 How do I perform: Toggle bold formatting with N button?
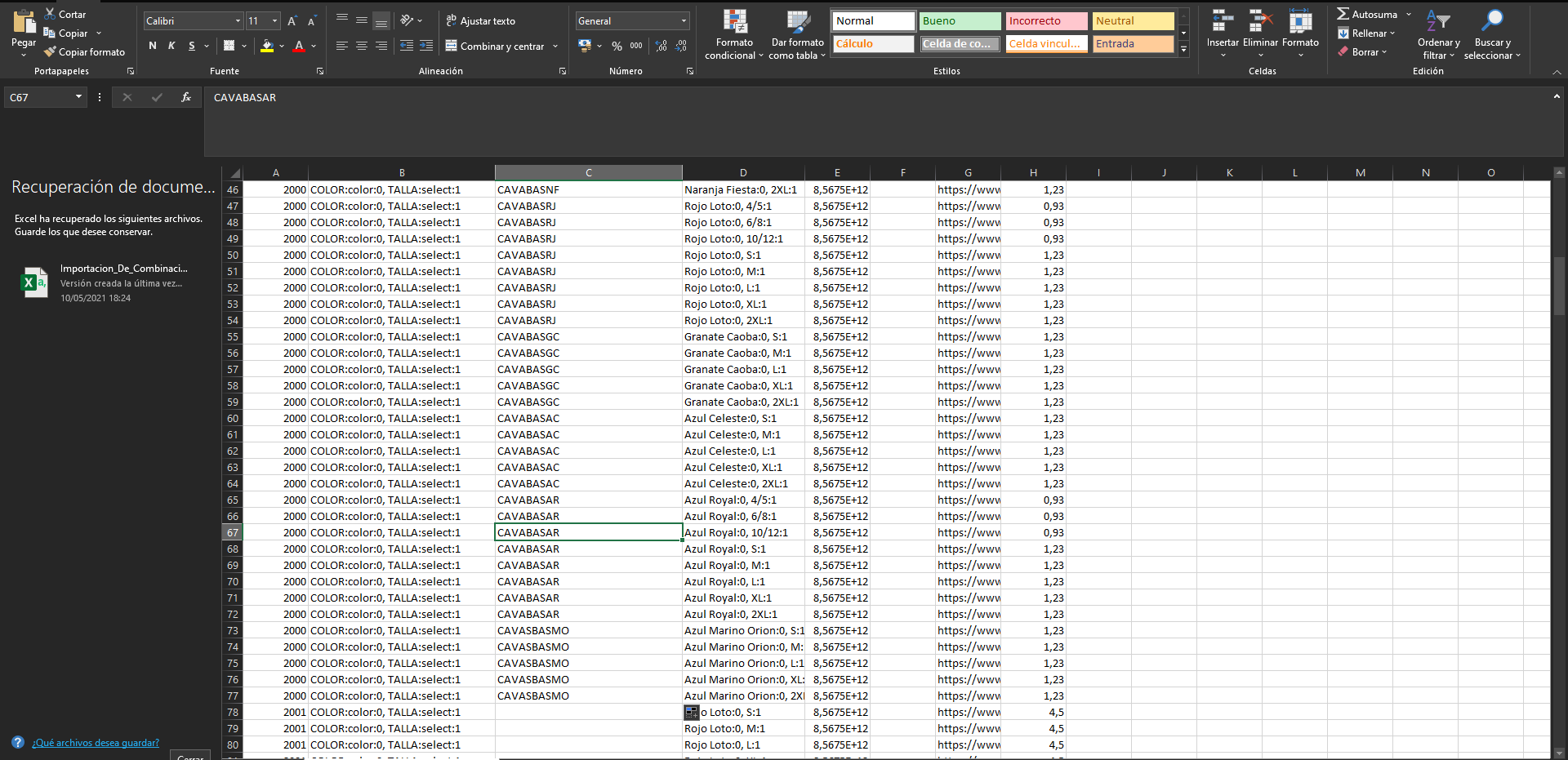(153, 47)
